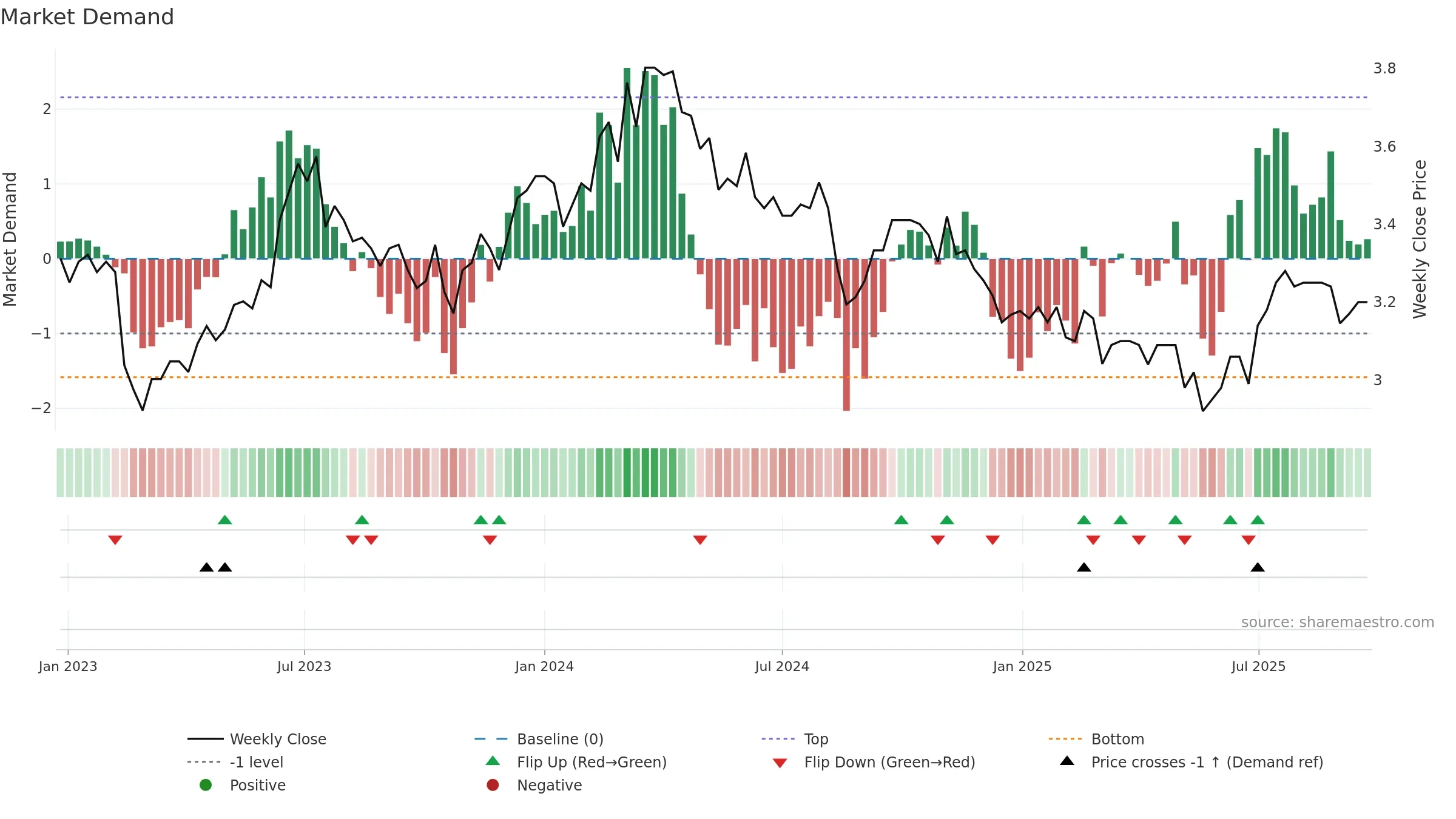Viewport: 1456px width, 819px height.
Task: Click the leftmost red flip-down triangle marker
Action: [115, 540]
